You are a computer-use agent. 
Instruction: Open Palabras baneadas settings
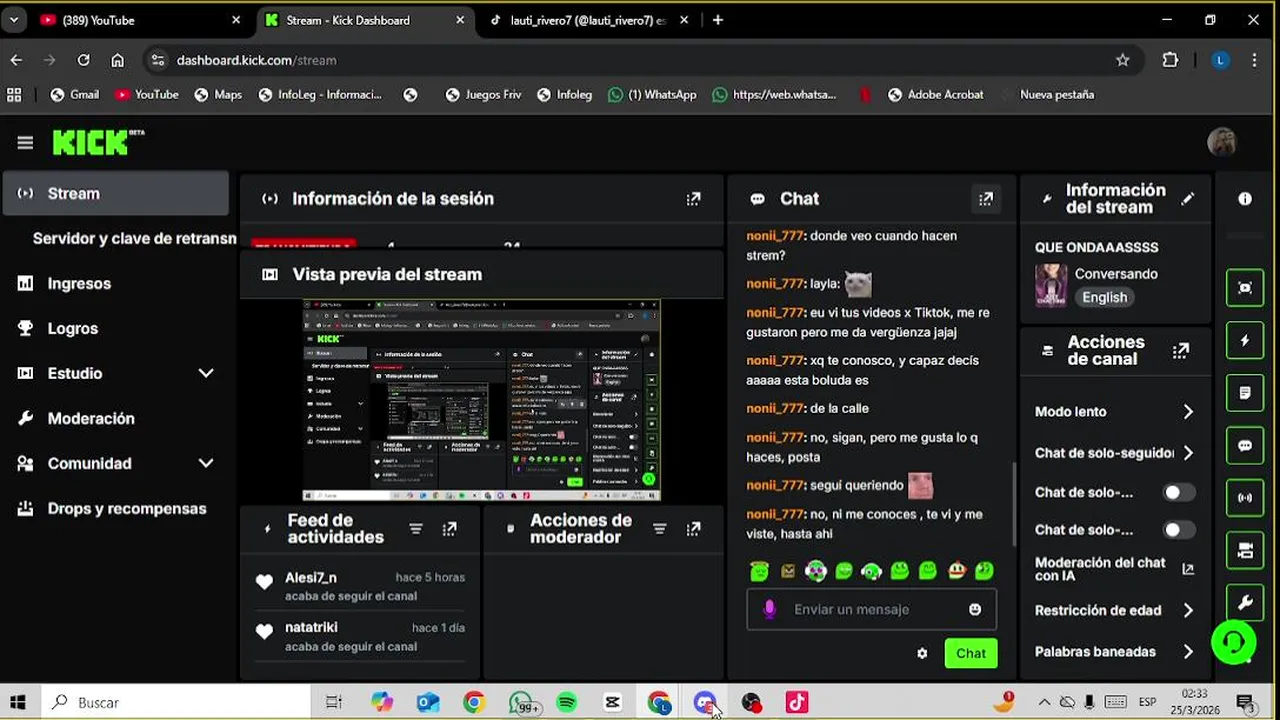[1114, 651]
